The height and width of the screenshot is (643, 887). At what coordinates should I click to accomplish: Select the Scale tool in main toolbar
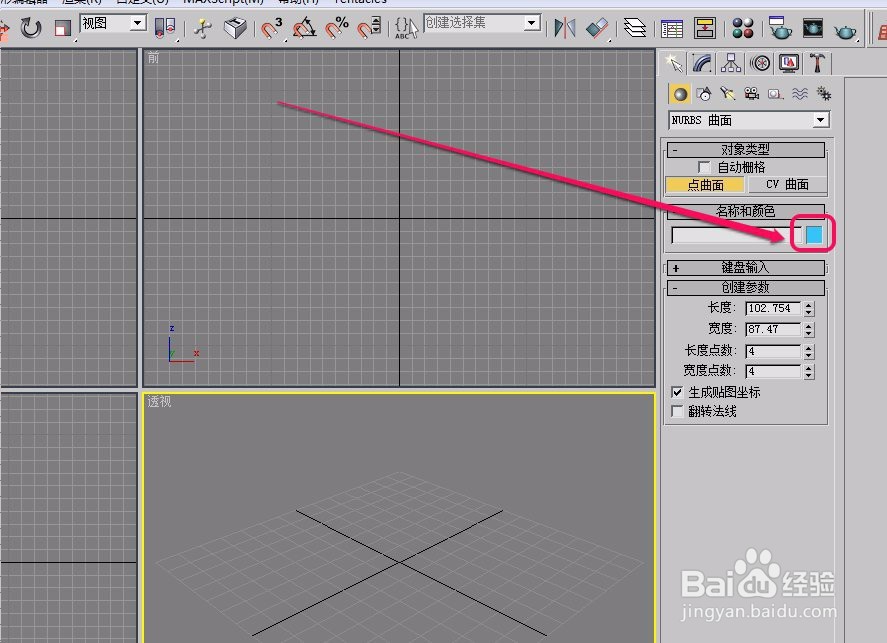pyautogui.click(x=62, y=27)
